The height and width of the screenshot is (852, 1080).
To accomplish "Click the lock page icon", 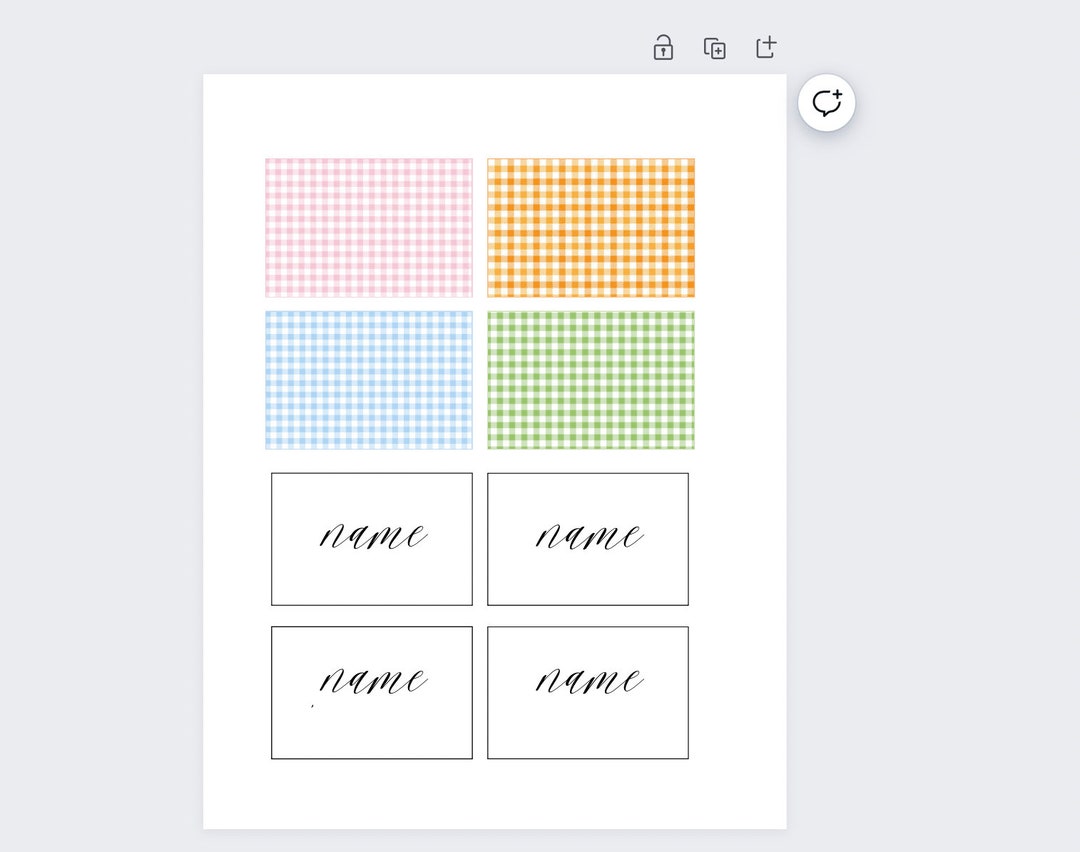I will (663, 48).
